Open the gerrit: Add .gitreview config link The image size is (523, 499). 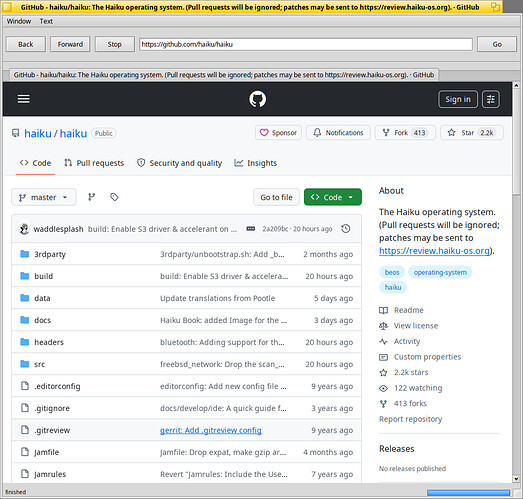[x=211, y=430]
